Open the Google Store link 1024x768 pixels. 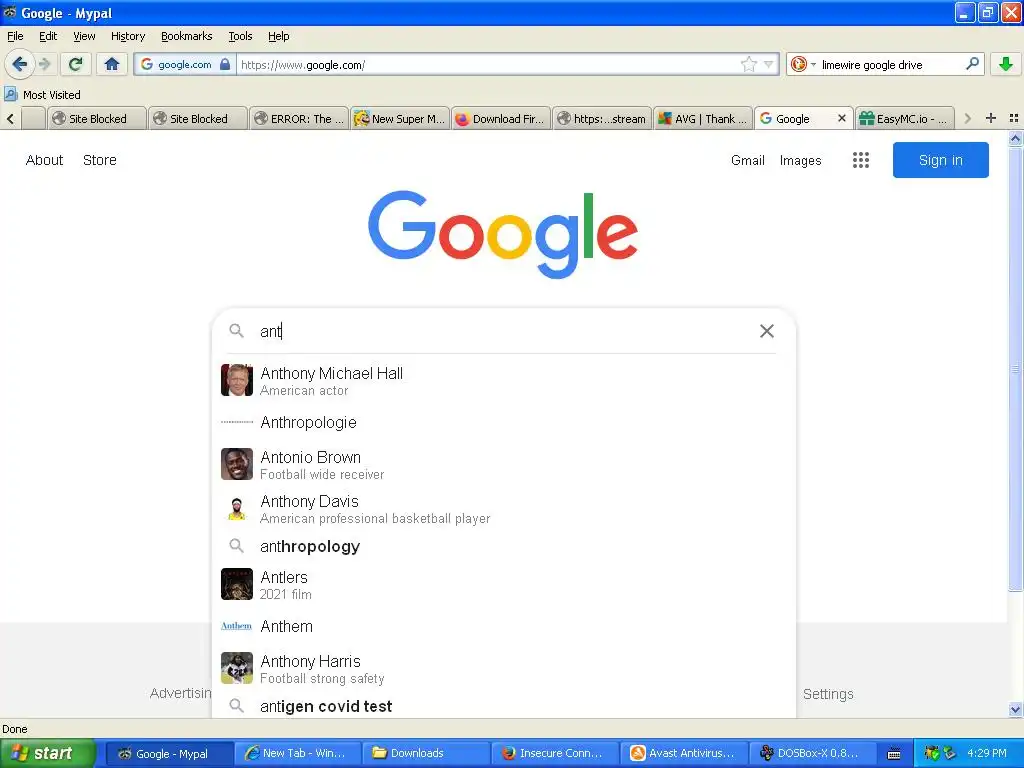click(99, 160)
